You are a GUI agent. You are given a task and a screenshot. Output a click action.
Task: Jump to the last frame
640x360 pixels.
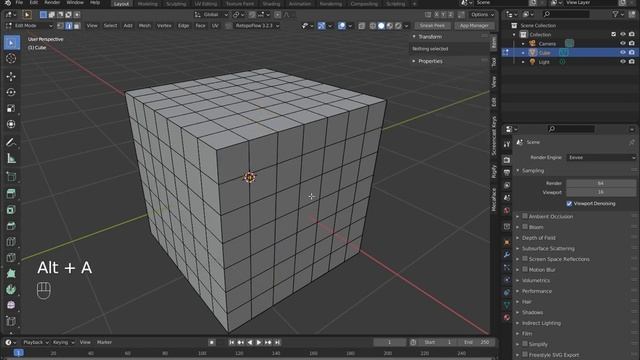click(277, 342)
